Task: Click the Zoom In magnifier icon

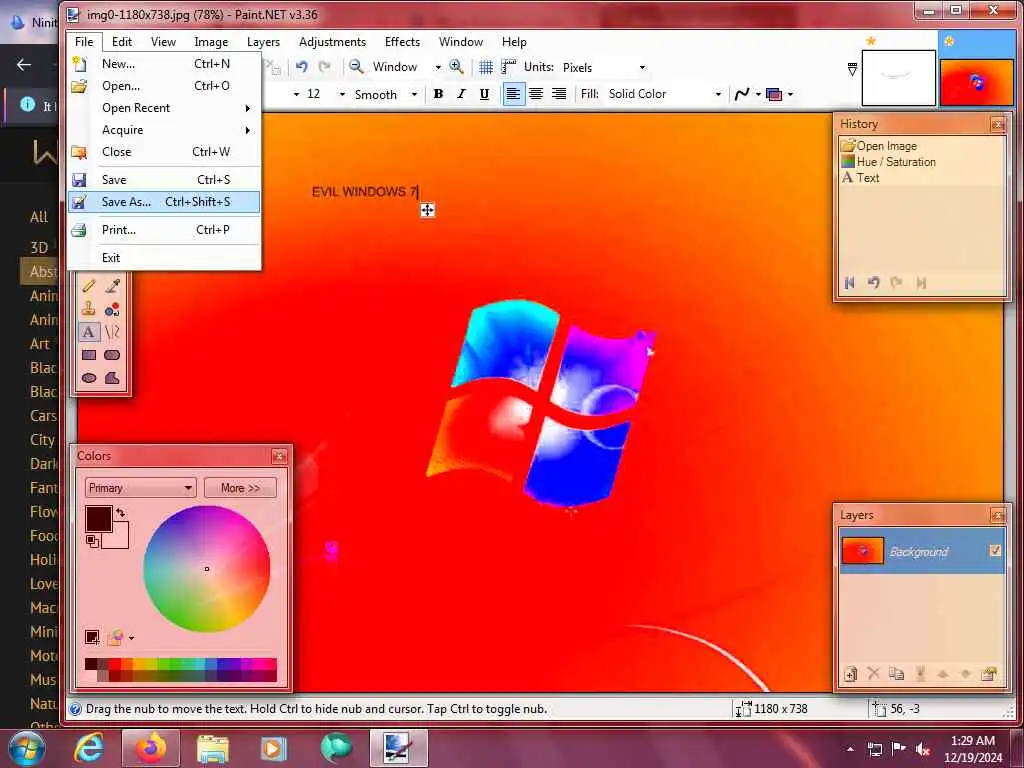Action: point(456,67)
